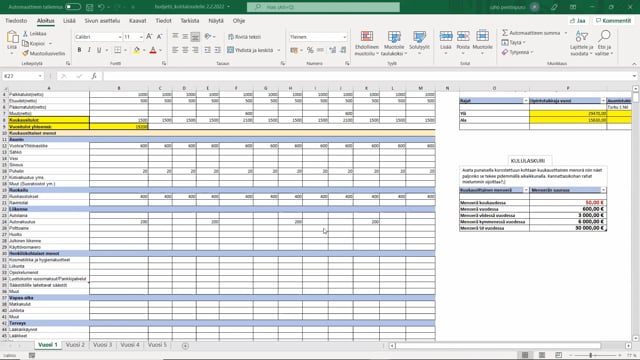Click the Jaa share button
Viewport: 640px width, 360px height.
pos(578,20)
